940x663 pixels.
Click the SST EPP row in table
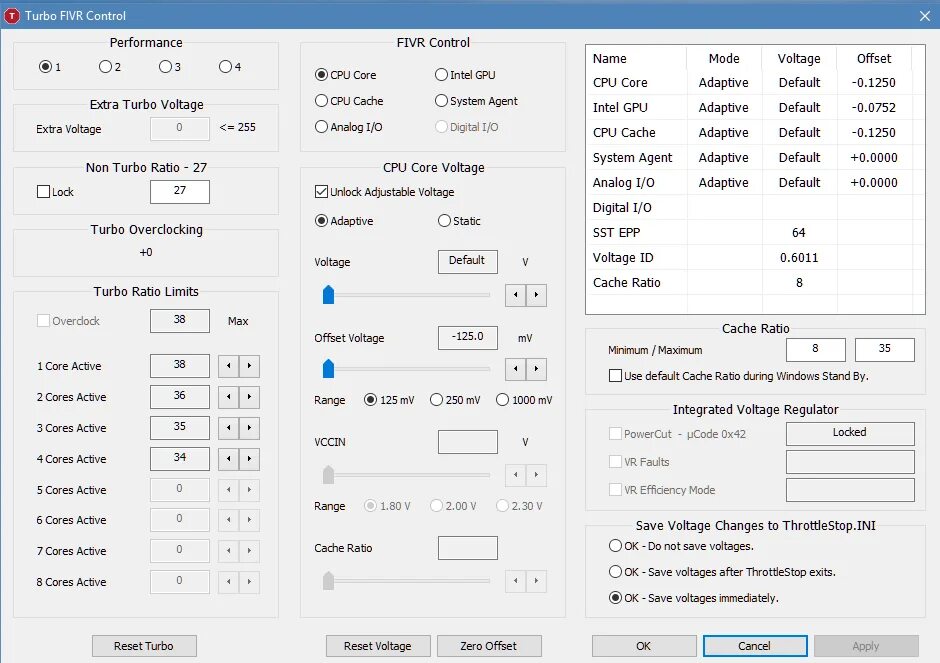tap(755, 233)
